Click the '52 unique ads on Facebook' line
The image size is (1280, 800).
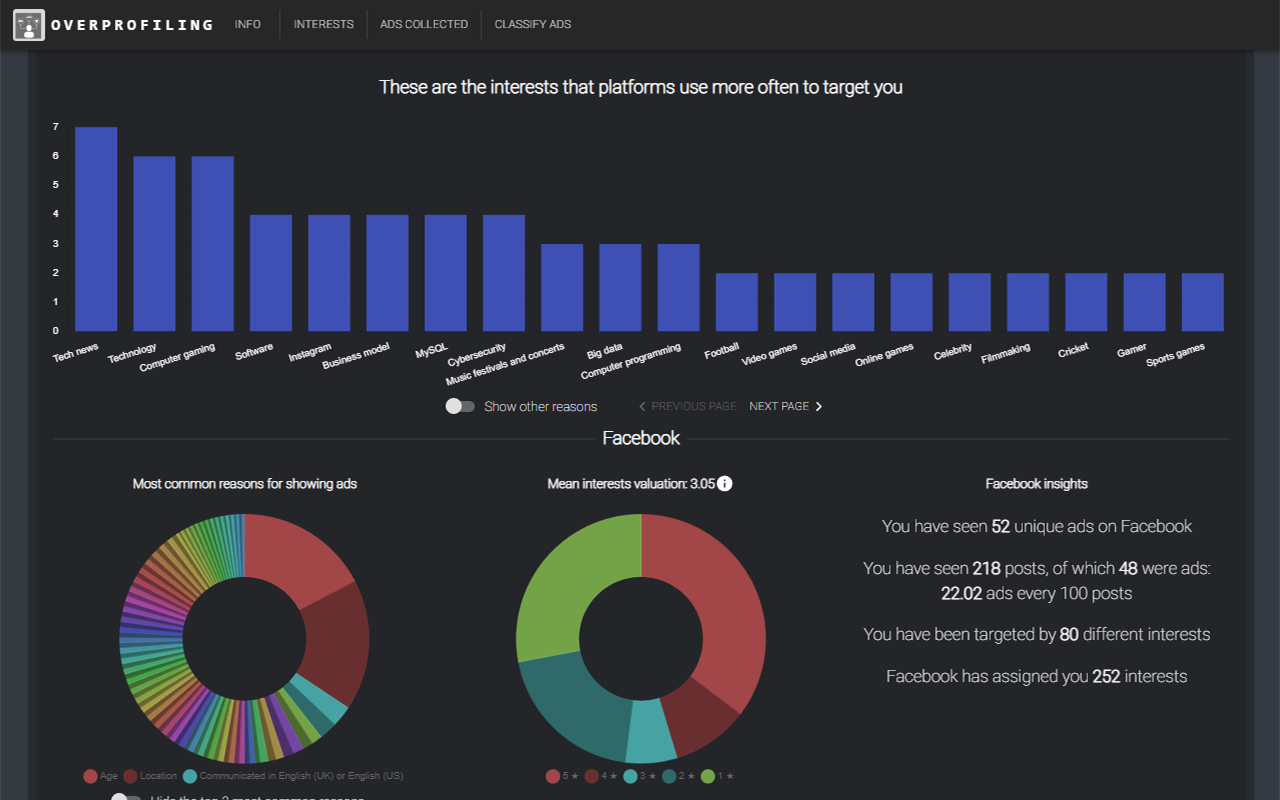(x=1037, y=526)
